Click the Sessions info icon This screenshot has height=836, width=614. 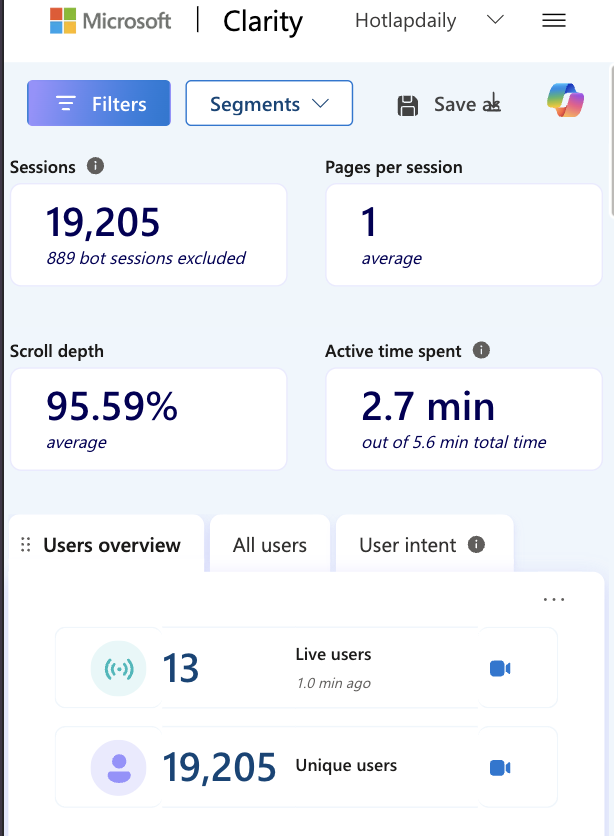(95, 166)
